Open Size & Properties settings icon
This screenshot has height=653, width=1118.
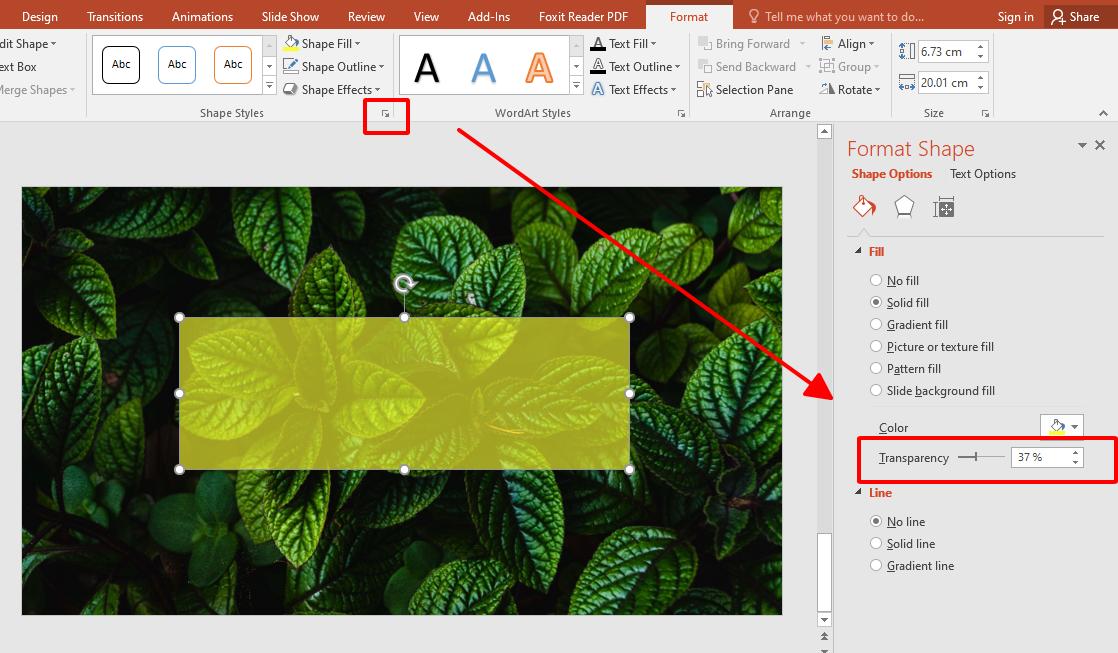point(943,206)
